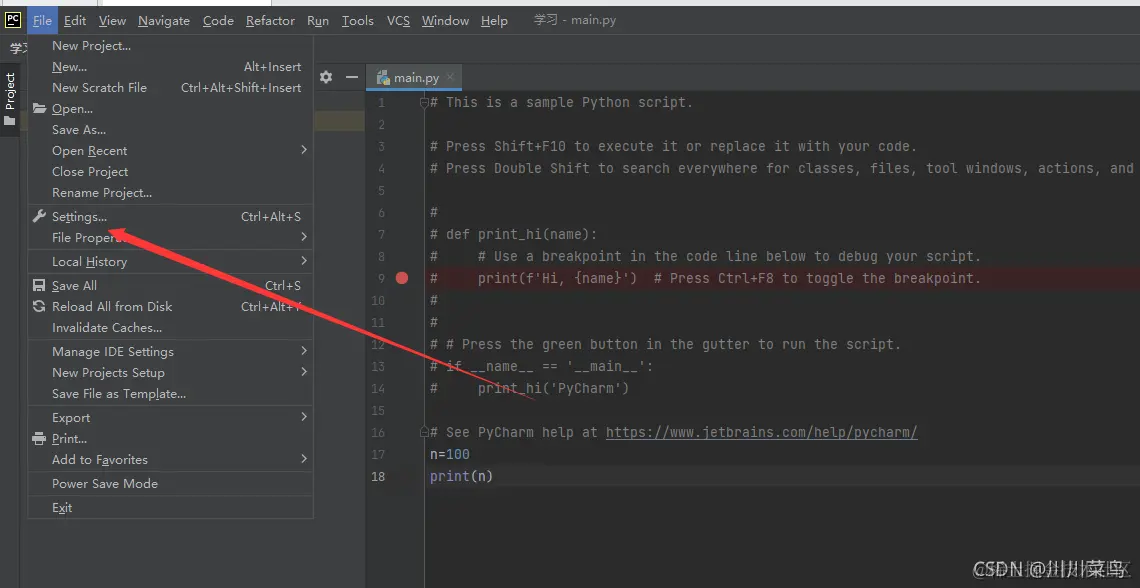Switch to the main.py editor tab

click(x=414, y=78)
